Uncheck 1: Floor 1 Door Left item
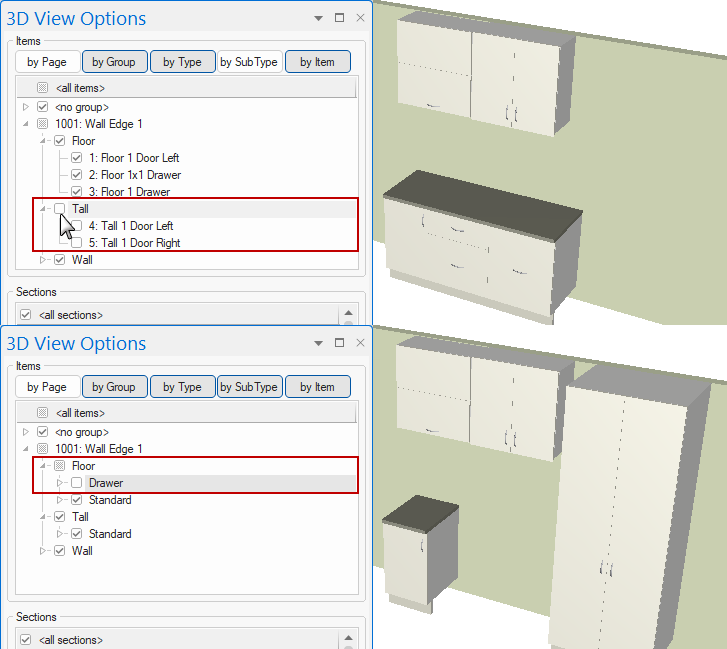Screen dimensions: 727x649 (77, 158)
